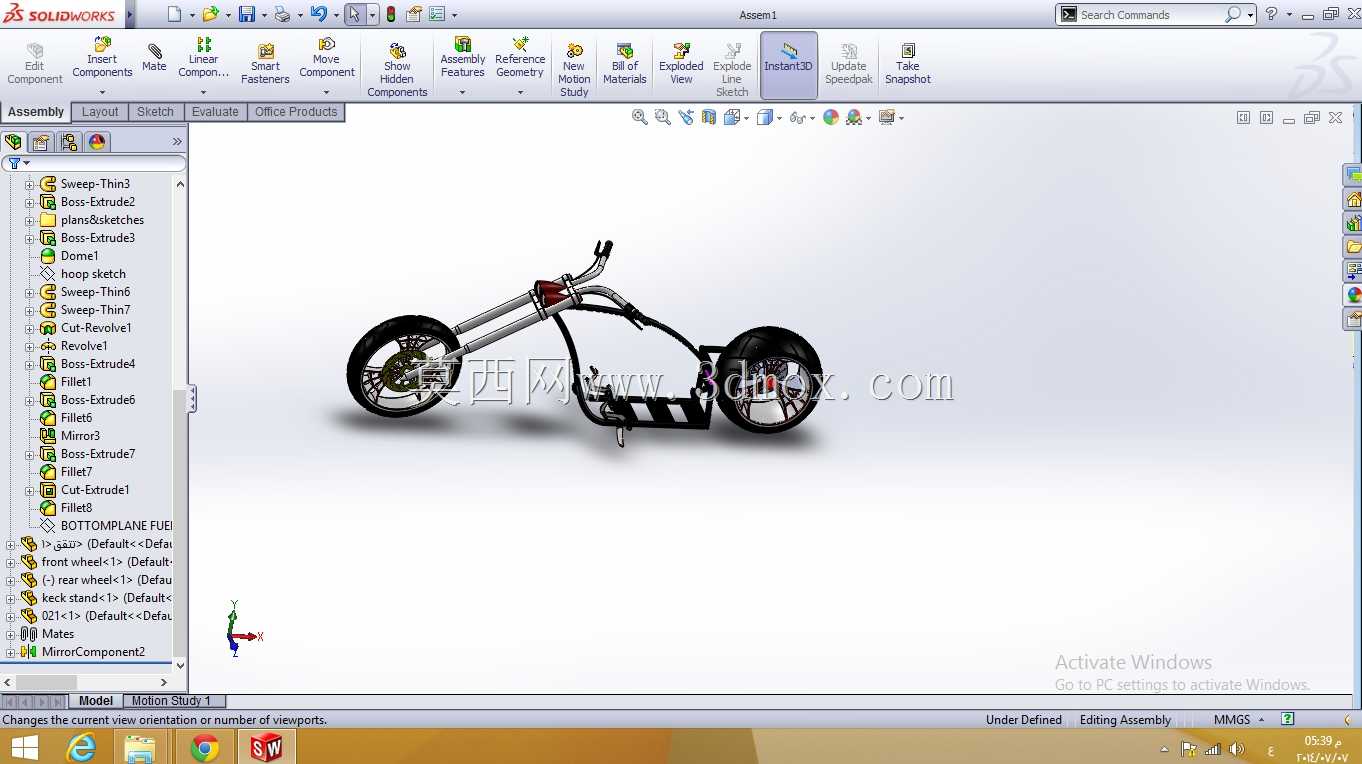Save the assembly with the floppy disk icon

[247, 14]
